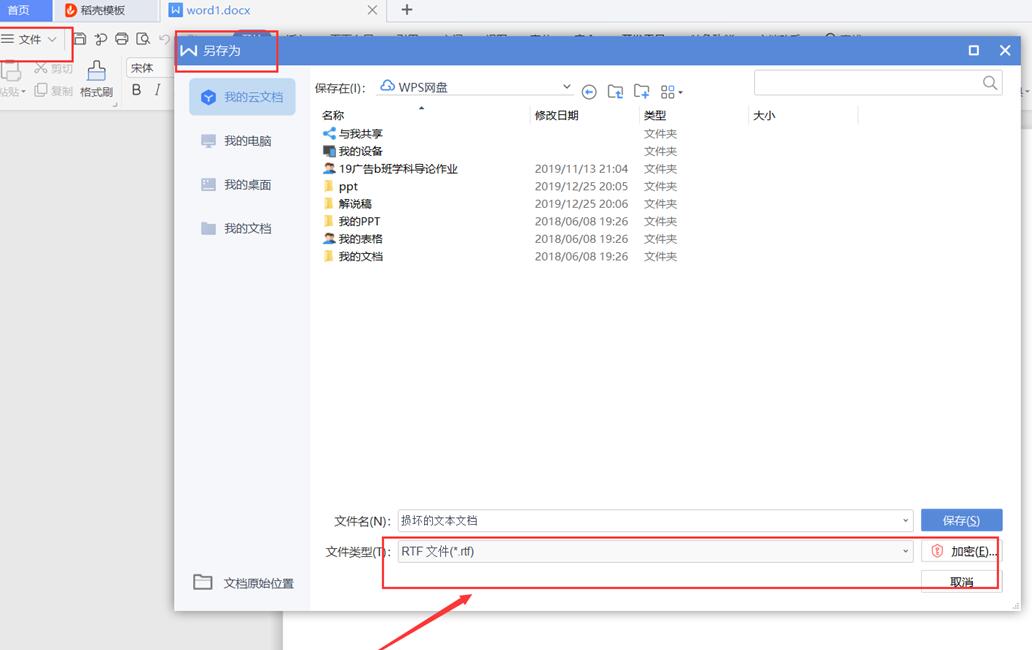Toggle italic formatting with the I button
Screen dimensions: 1032x650
(x=157, y=89)
